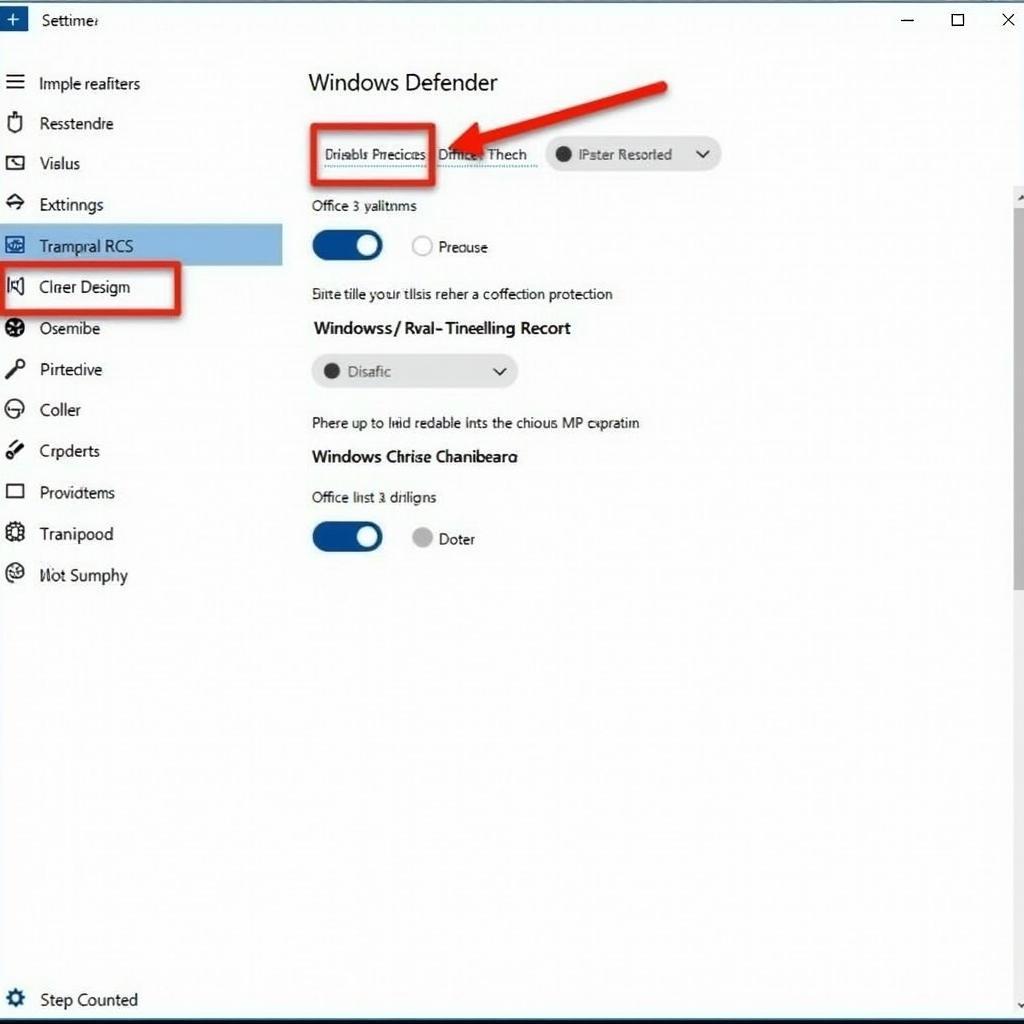Click the vertical scrollbar on the right
The image size is (1024, 1024).
coord(1018,400)
